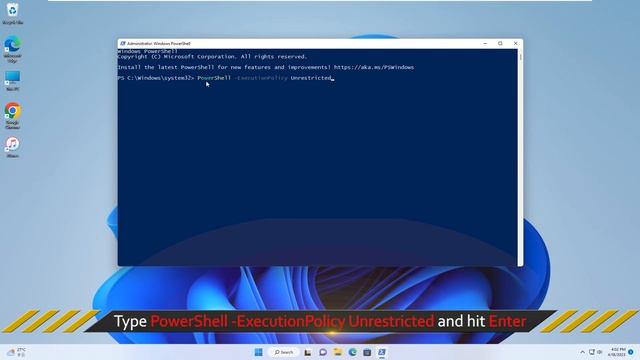This screenshot has width=640, height=360.
Task: Open the Chat app on the taskbar
Action: [323, 352]
